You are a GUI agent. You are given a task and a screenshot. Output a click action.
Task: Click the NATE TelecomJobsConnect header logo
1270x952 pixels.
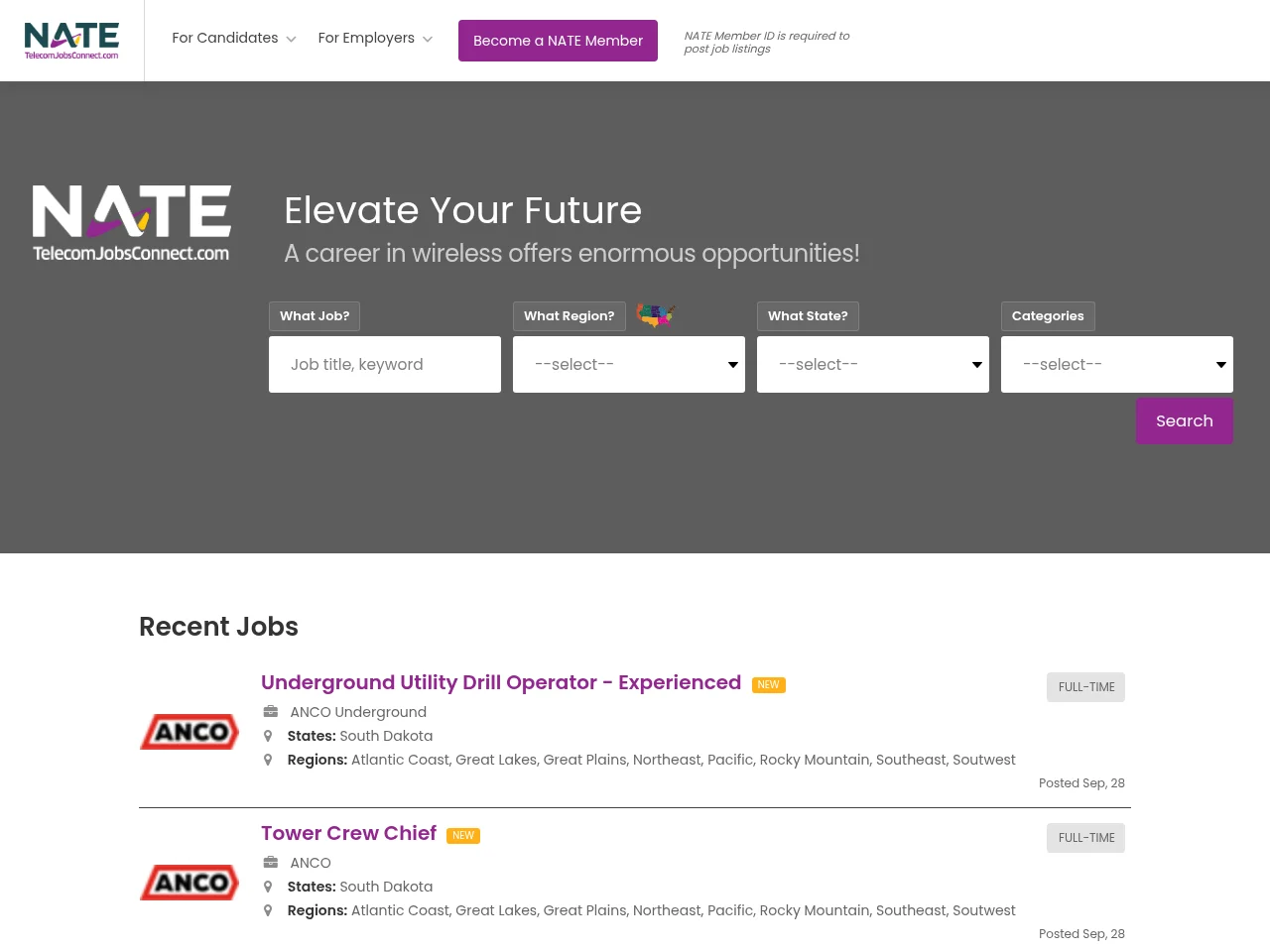(71, 41)
